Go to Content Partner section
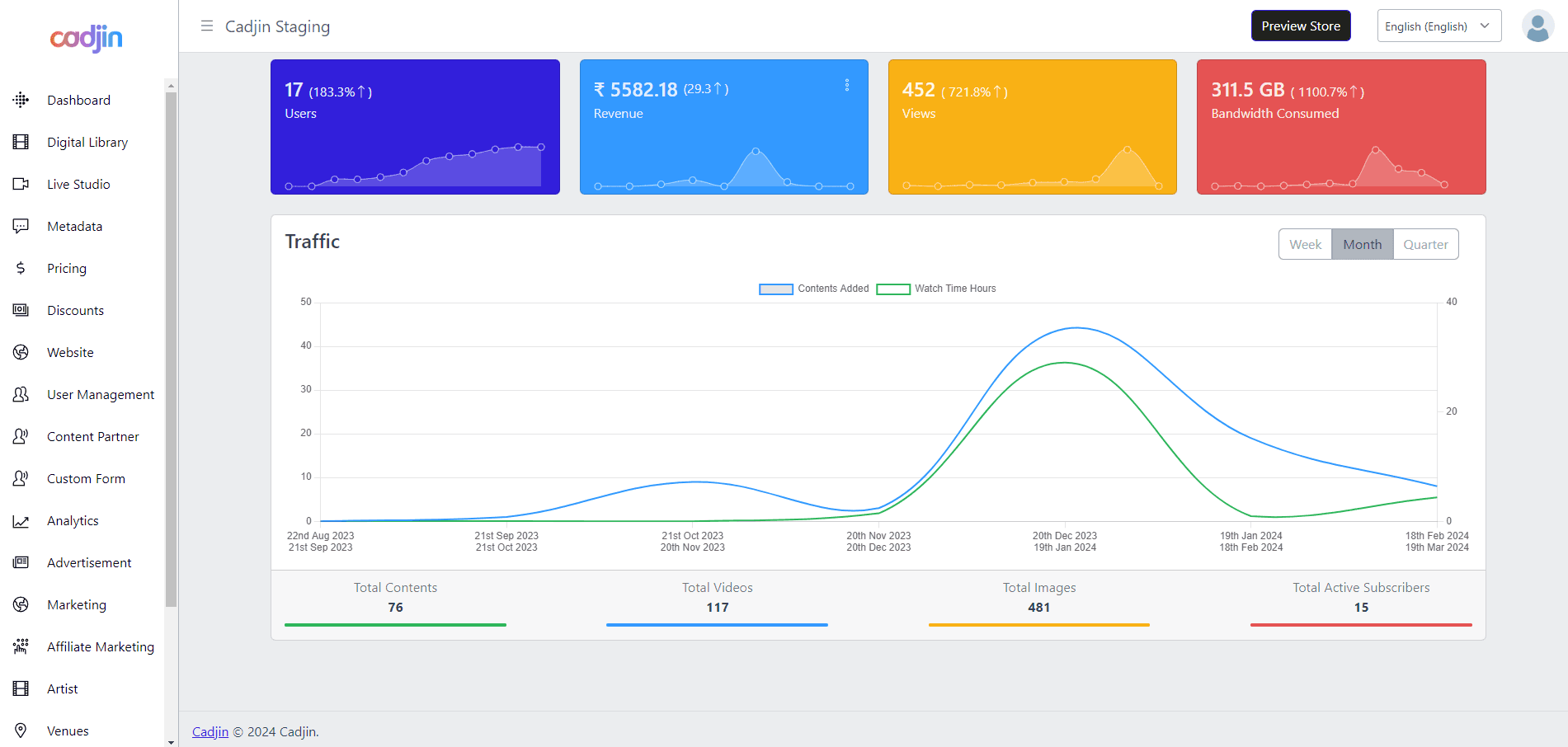Screen dimensions: 1568x747 tap(92, 437)
